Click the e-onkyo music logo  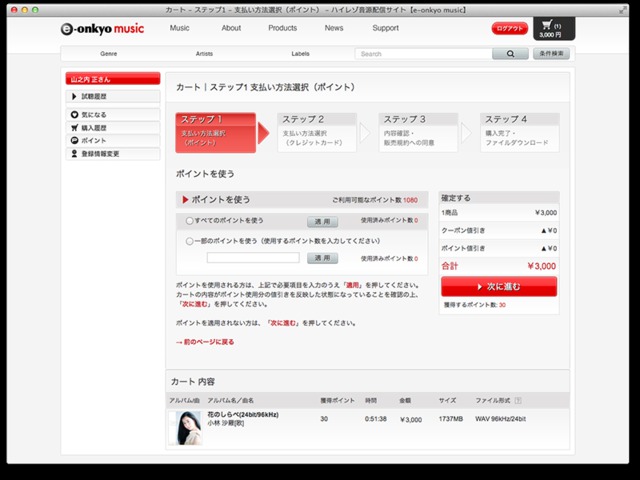[102, 28]
